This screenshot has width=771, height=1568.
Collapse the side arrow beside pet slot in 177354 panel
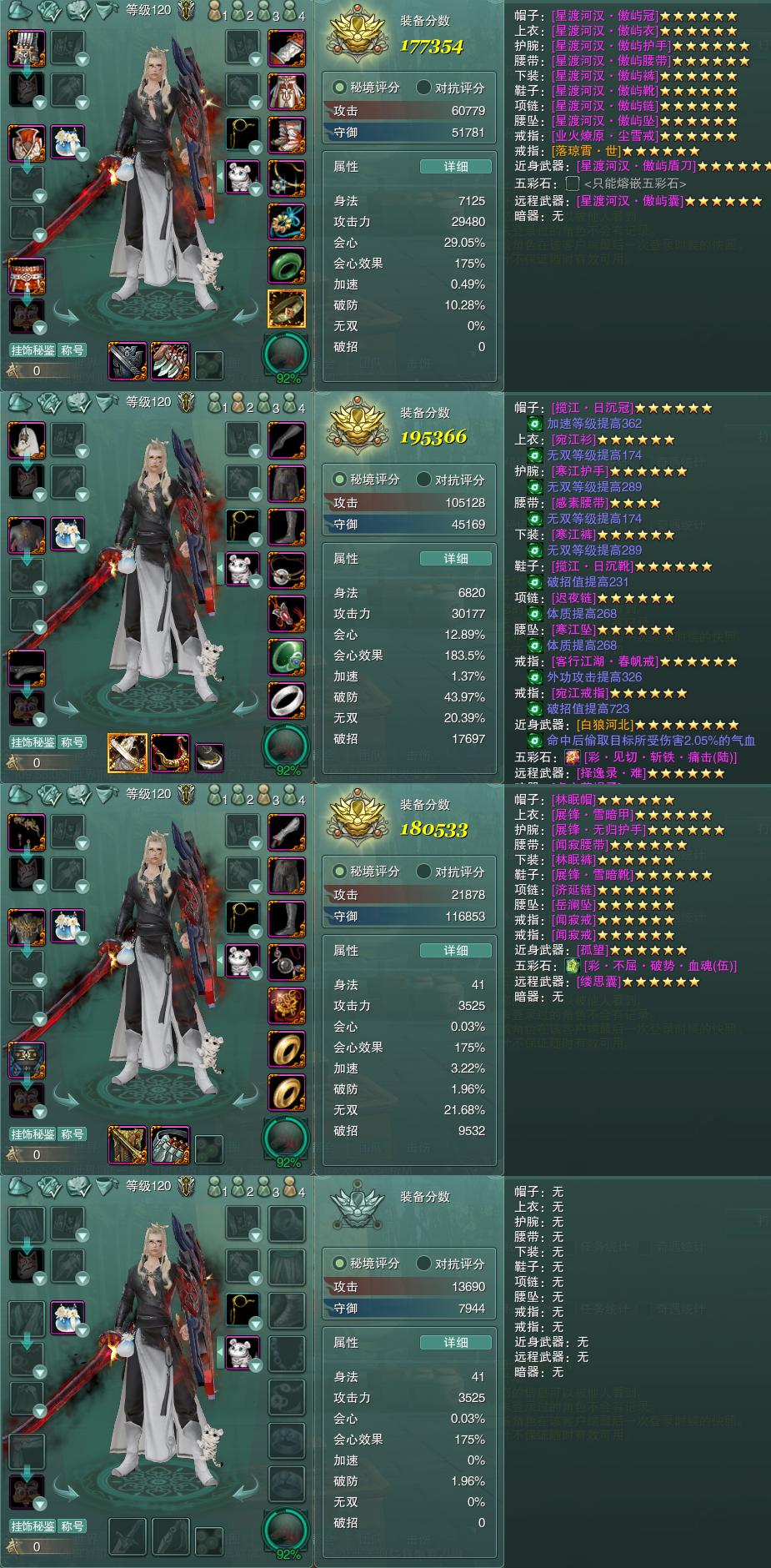click(x=220, y=177)
